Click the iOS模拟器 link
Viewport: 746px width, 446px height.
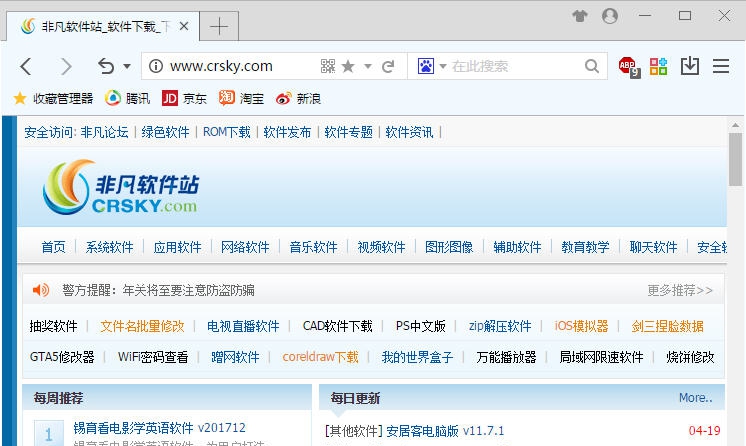pos(581,326)
